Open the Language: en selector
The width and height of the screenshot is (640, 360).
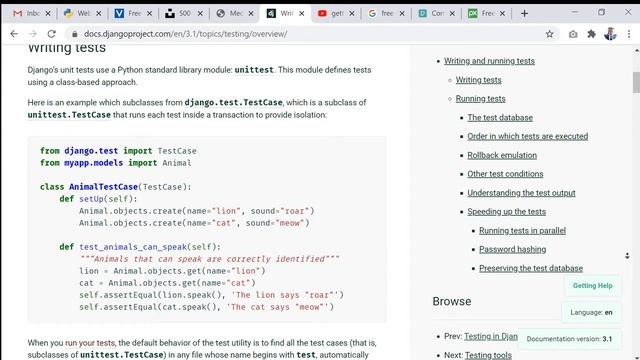[591, 312]
